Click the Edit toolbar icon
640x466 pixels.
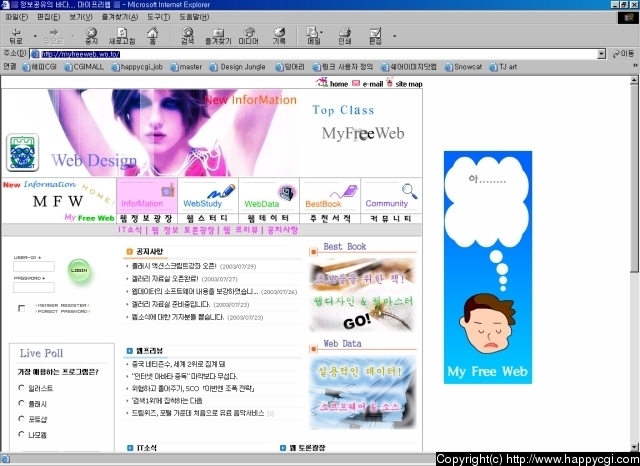375,36
